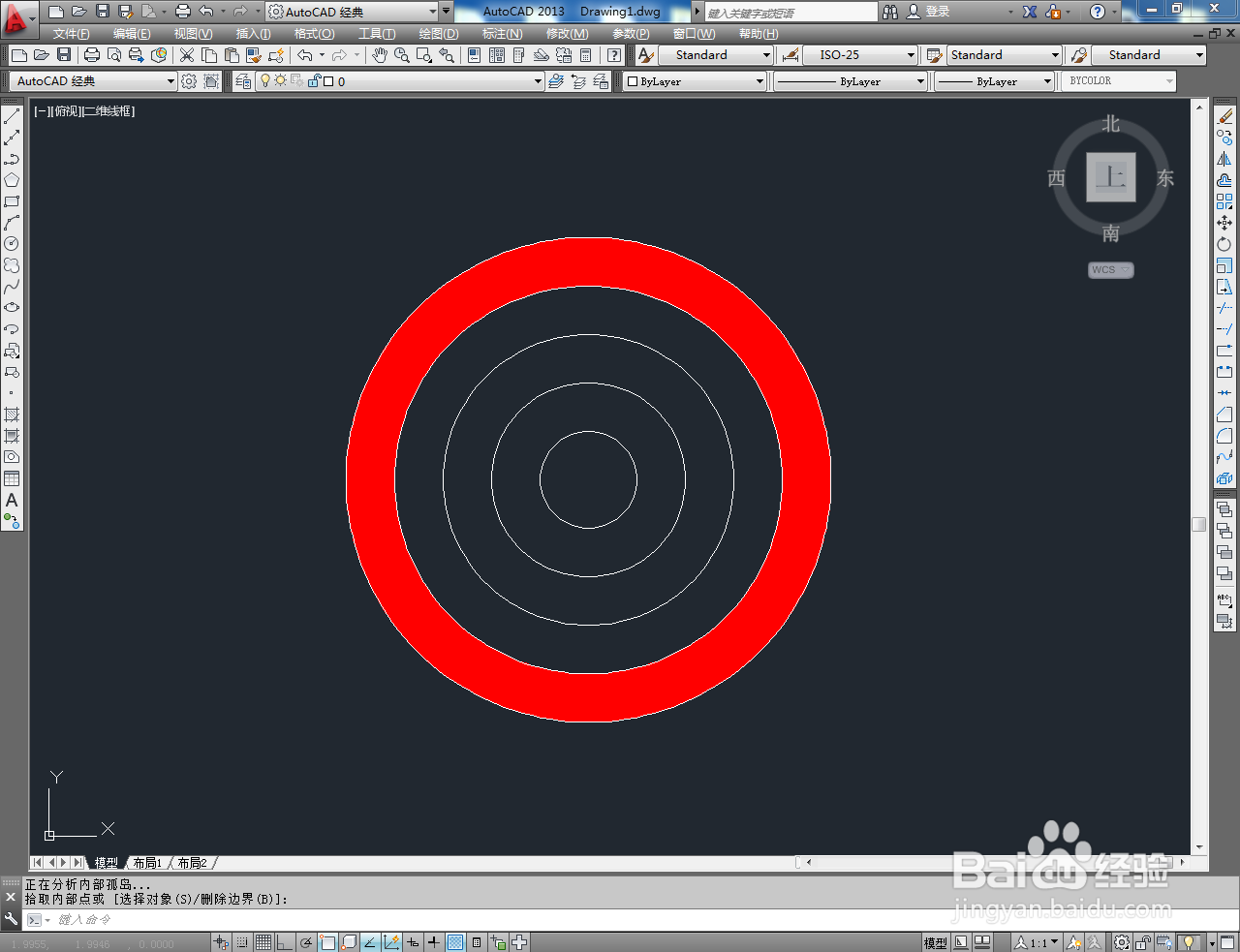The width and height of the screenshot is (1240, 952).
Task: Click the 上 face of the ViewCube
Action: 1111,177
